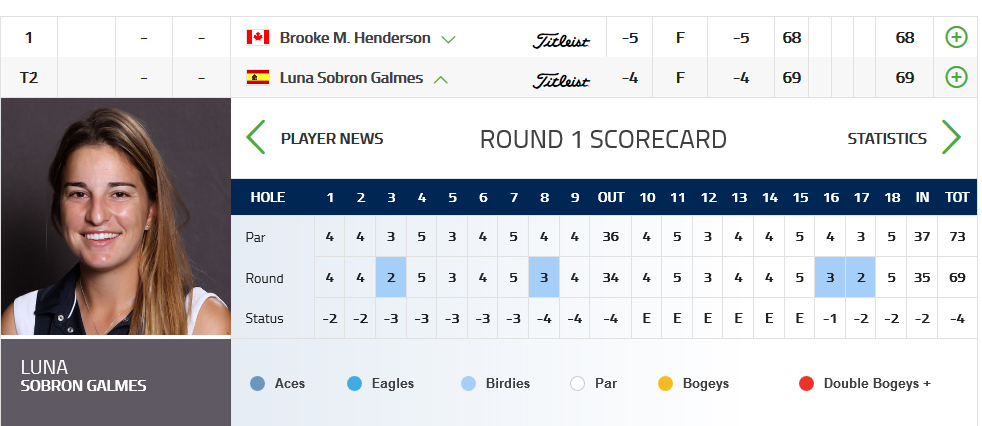Click the birdie score on hole 3
This screenshot has height=426, width=982.
click(391, 278)
